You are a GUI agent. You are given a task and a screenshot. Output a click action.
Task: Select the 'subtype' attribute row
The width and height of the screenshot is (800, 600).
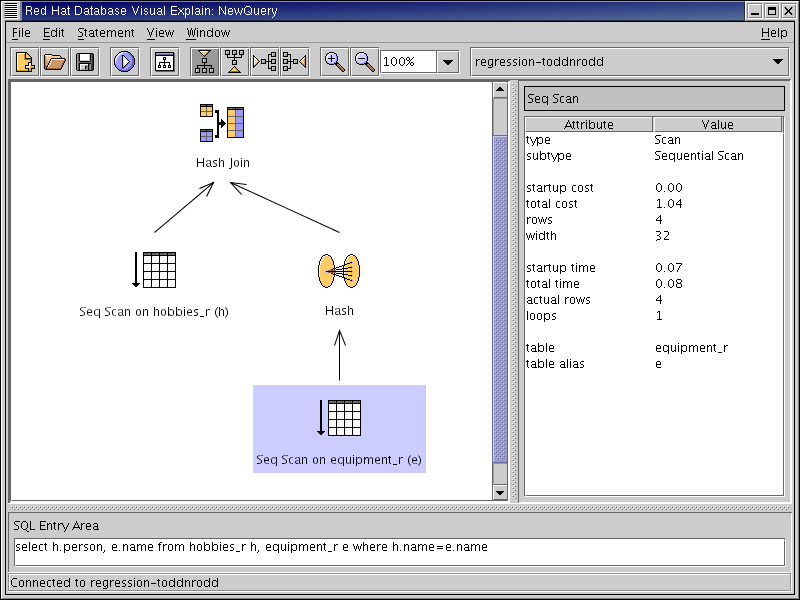click(x=654, y=156)
